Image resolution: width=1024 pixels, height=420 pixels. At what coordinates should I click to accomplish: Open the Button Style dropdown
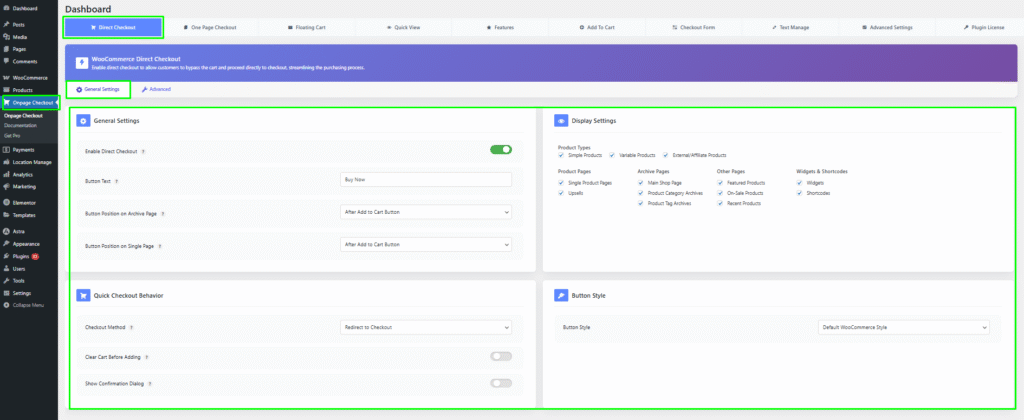[903, 327]
